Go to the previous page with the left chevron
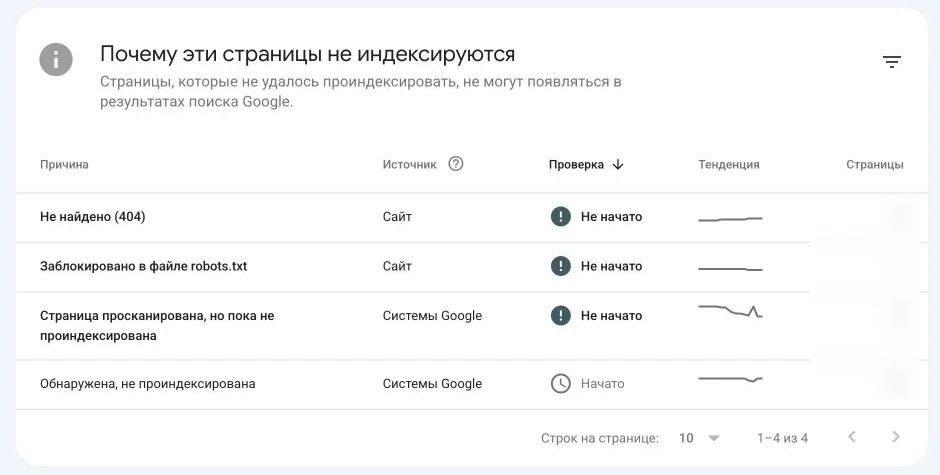Viewport: 940px width, 475px height. 852,437
